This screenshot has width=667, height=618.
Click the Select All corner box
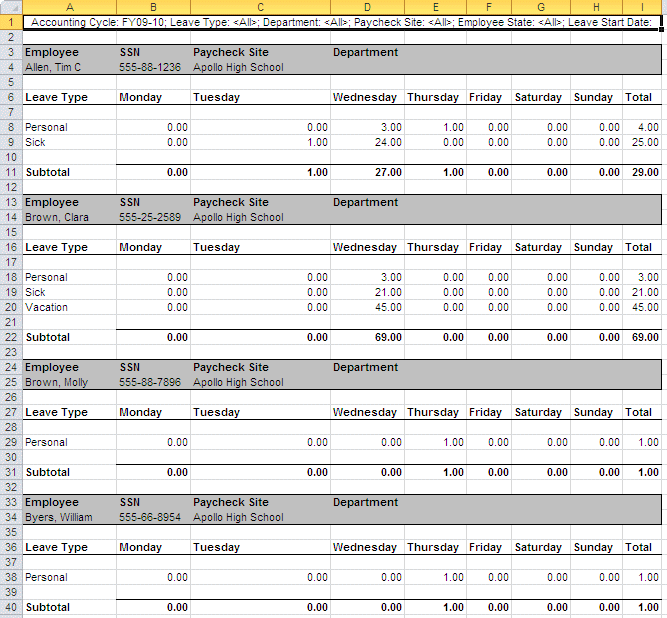click(x=11, y=7)
